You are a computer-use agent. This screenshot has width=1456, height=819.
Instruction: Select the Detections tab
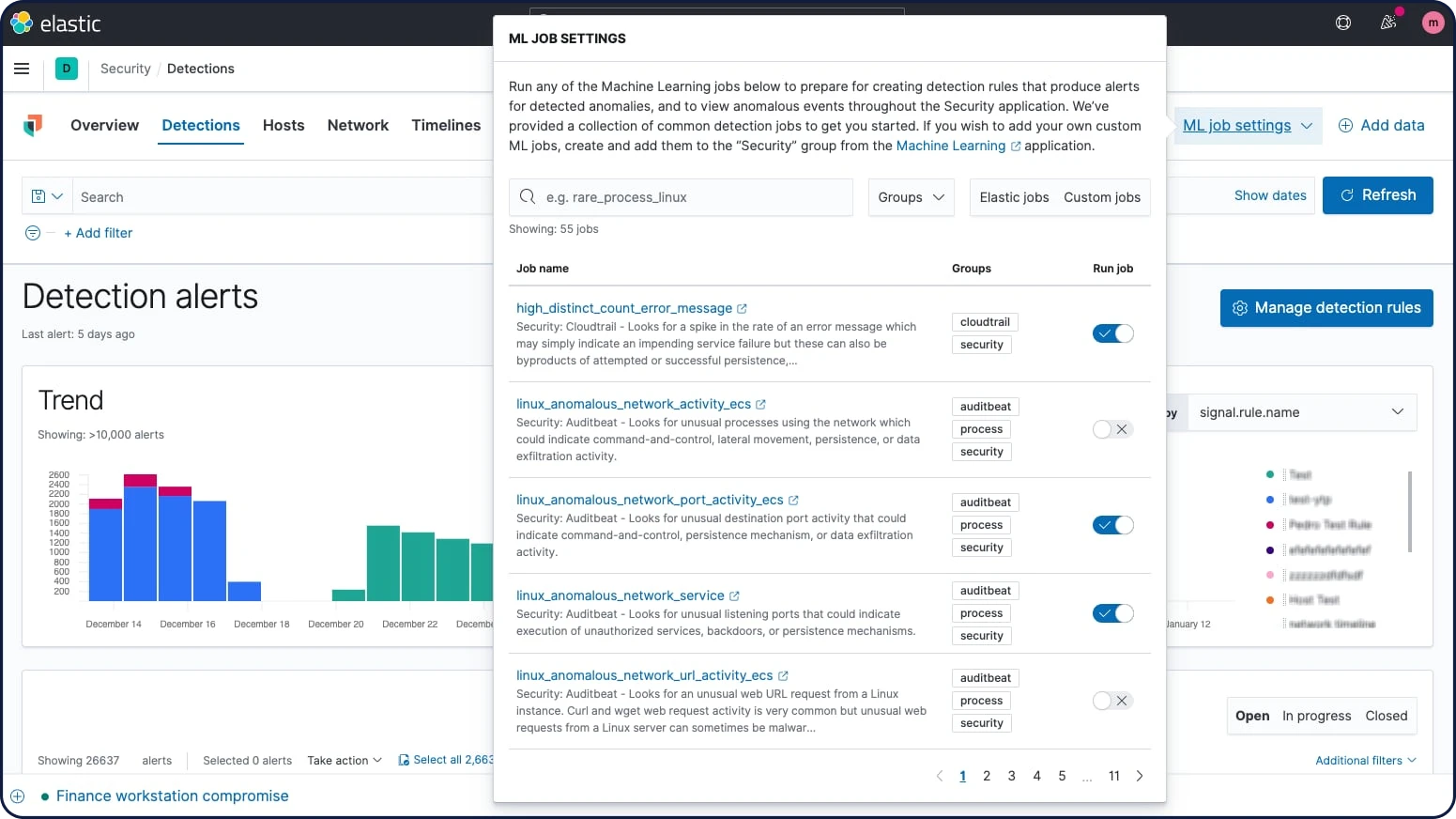click(201, 125)
